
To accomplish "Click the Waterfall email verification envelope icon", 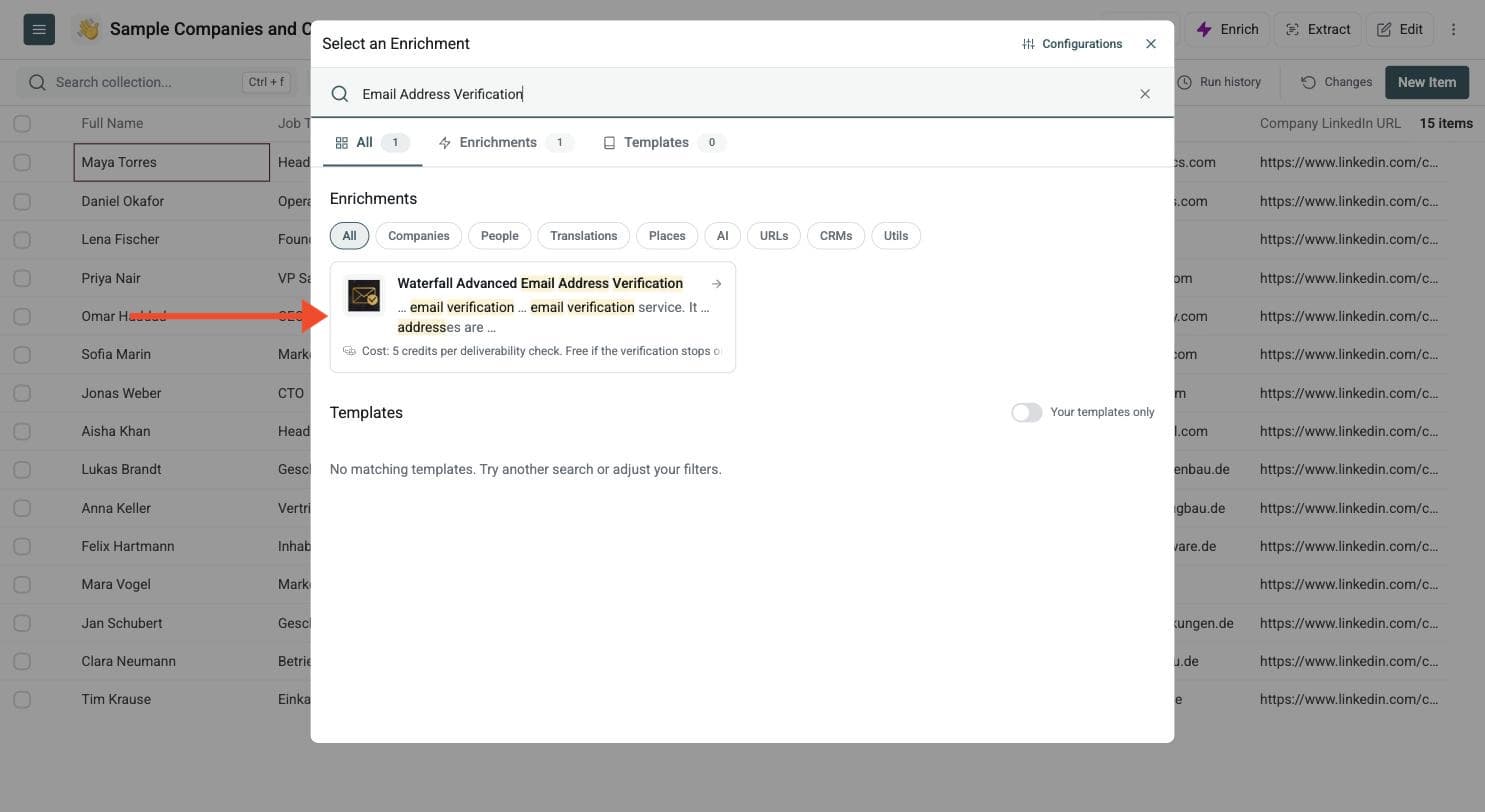I will (364, 296).
